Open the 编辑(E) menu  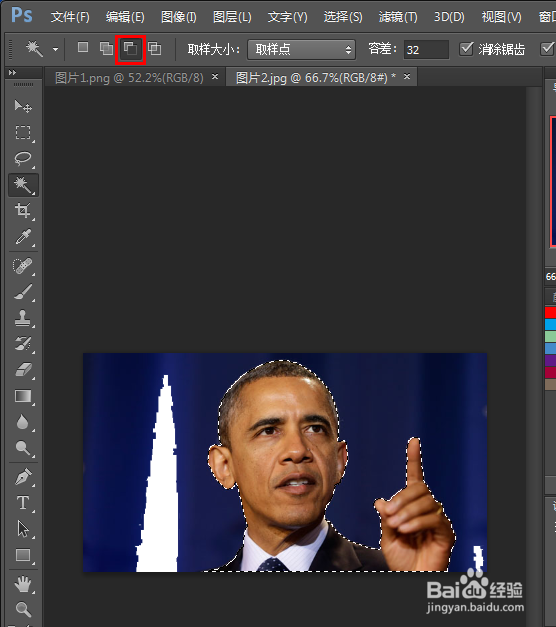[125, 17]
